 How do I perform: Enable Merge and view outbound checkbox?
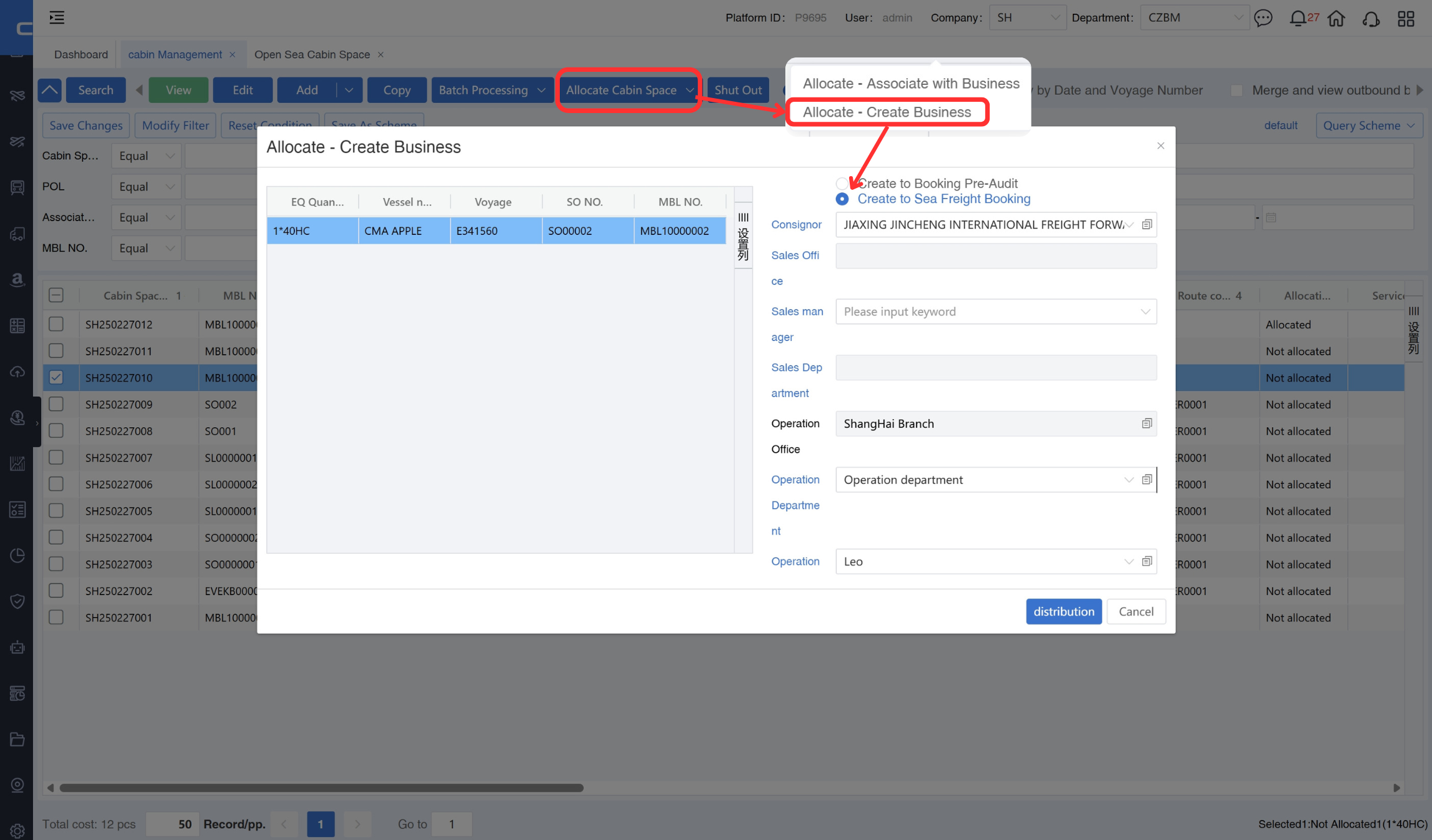[1236, 91]
